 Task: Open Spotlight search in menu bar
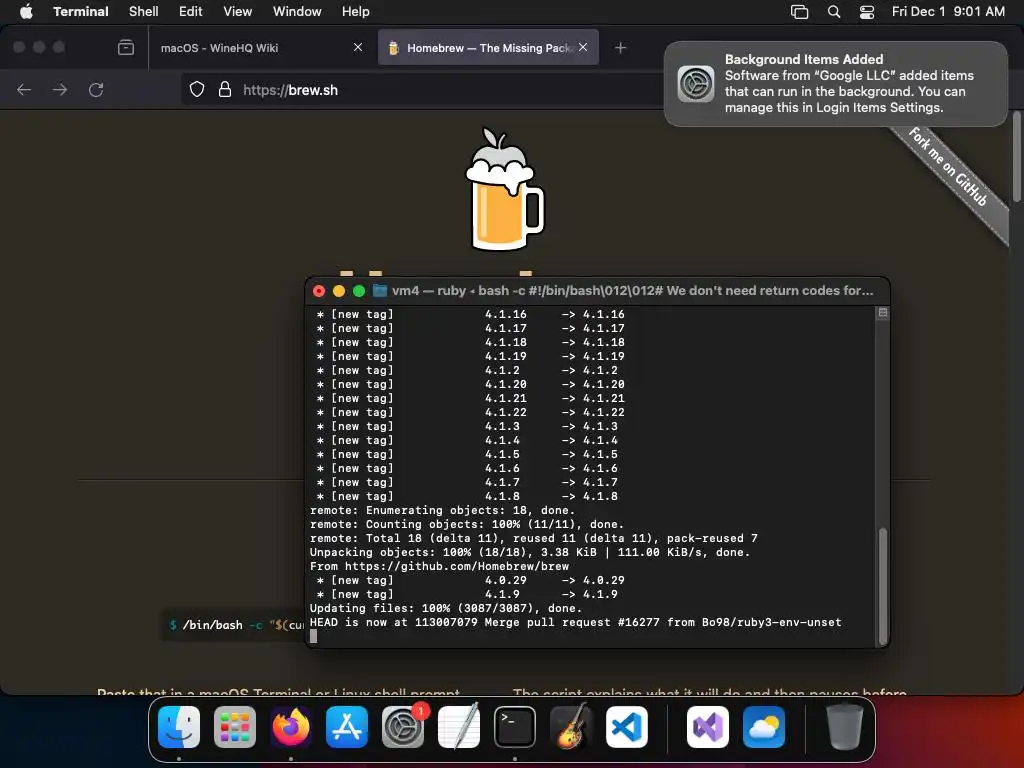pyautogui.click(x=833, y=12)
